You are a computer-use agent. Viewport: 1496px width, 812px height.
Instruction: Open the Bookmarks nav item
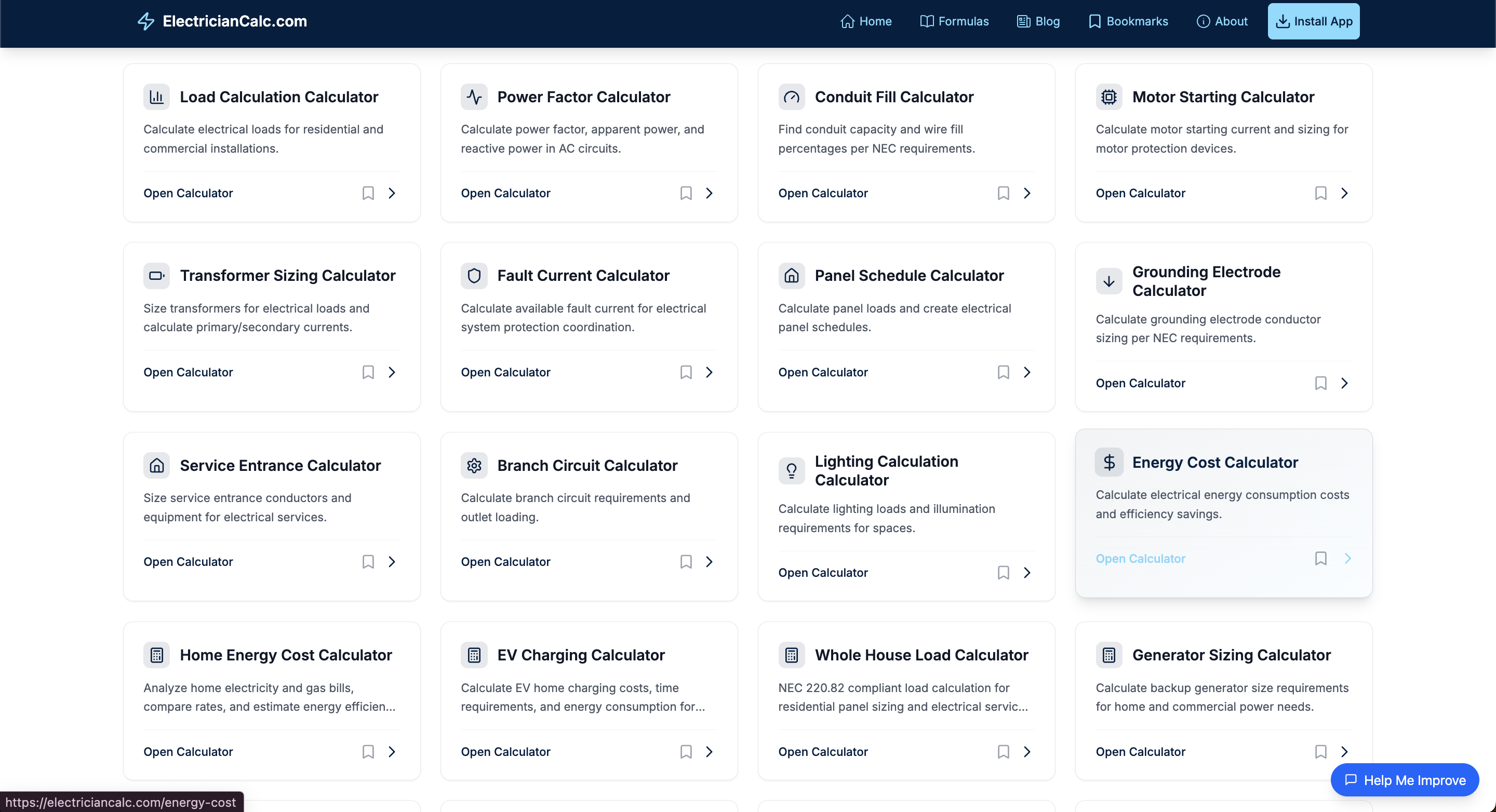click(x=1128, y=21)
